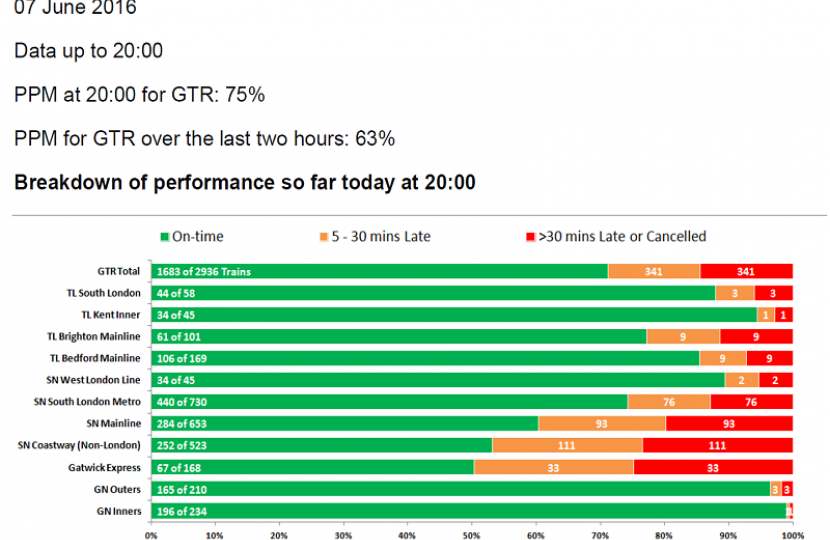
Task: Click the Breakdown of performance heading
Action: 244,183
